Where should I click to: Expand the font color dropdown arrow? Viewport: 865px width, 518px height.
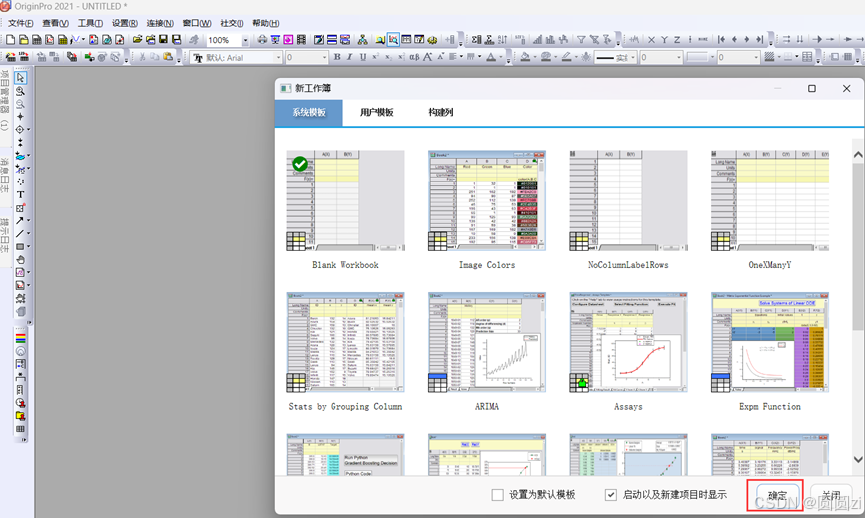[x=501, y=57]
